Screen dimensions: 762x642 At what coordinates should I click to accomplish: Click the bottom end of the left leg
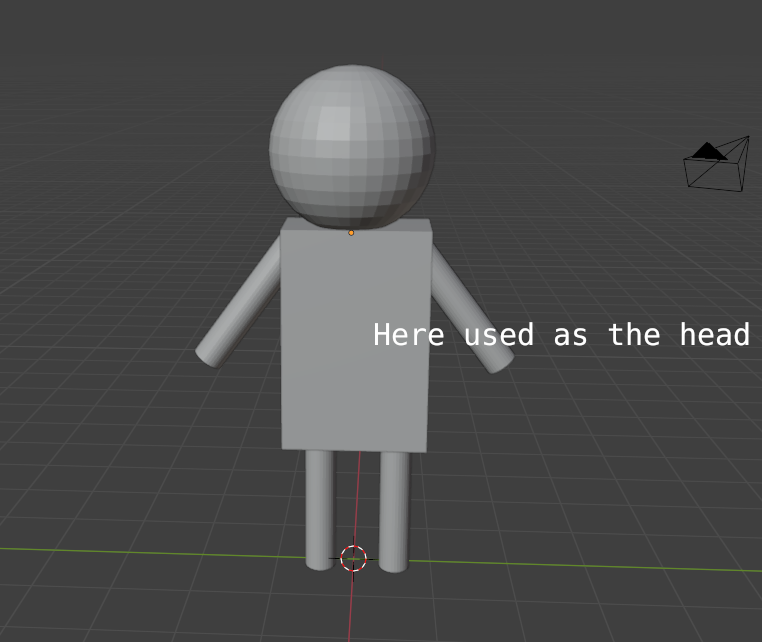(x=319, y=563)
